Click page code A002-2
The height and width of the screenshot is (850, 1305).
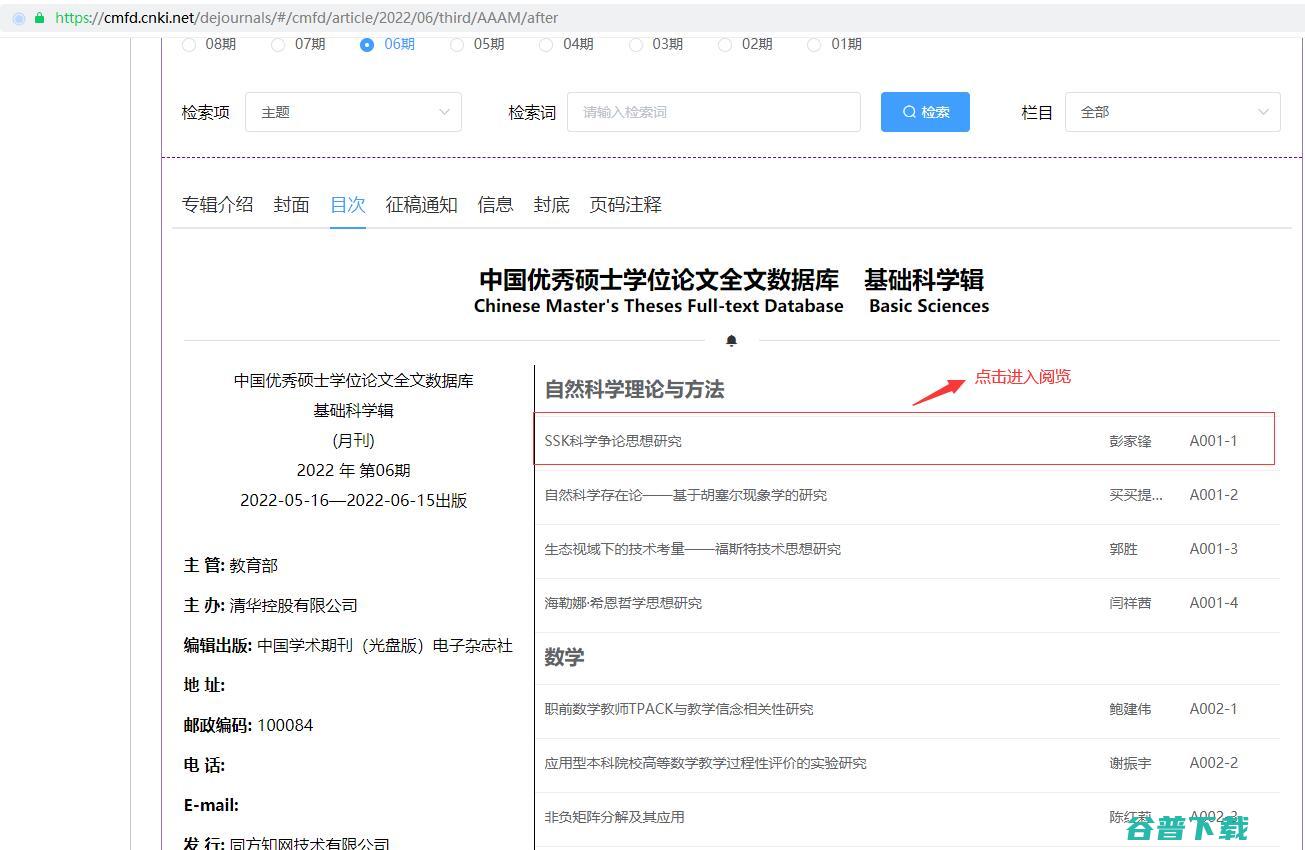pos(1213,763)
